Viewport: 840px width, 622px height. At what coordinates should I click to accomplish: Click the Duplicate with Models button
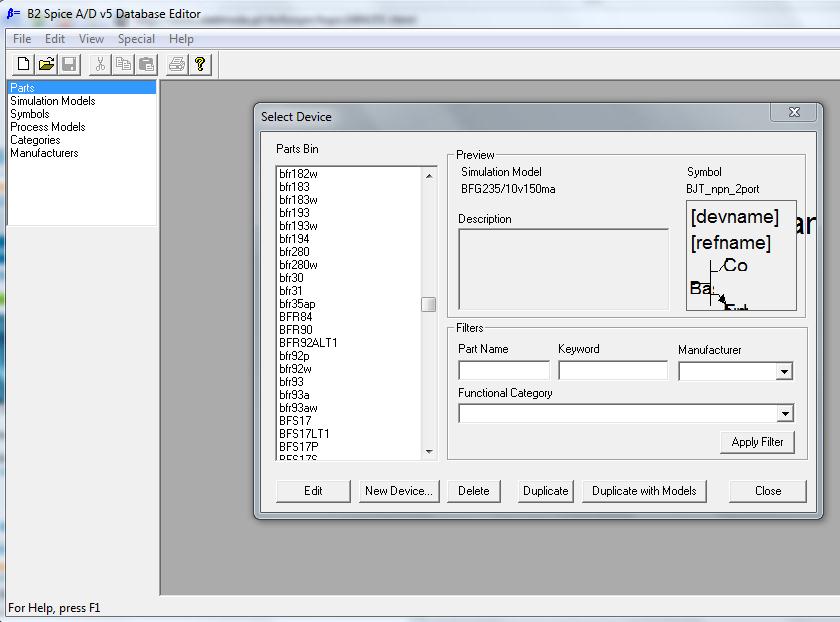644,491
